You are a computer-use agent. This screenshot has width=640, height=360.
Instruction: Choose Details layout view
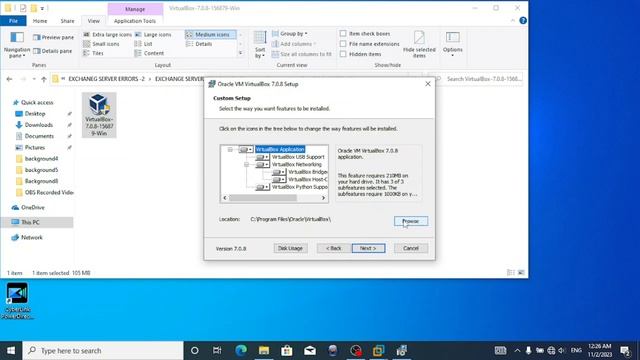pos(199,44)
